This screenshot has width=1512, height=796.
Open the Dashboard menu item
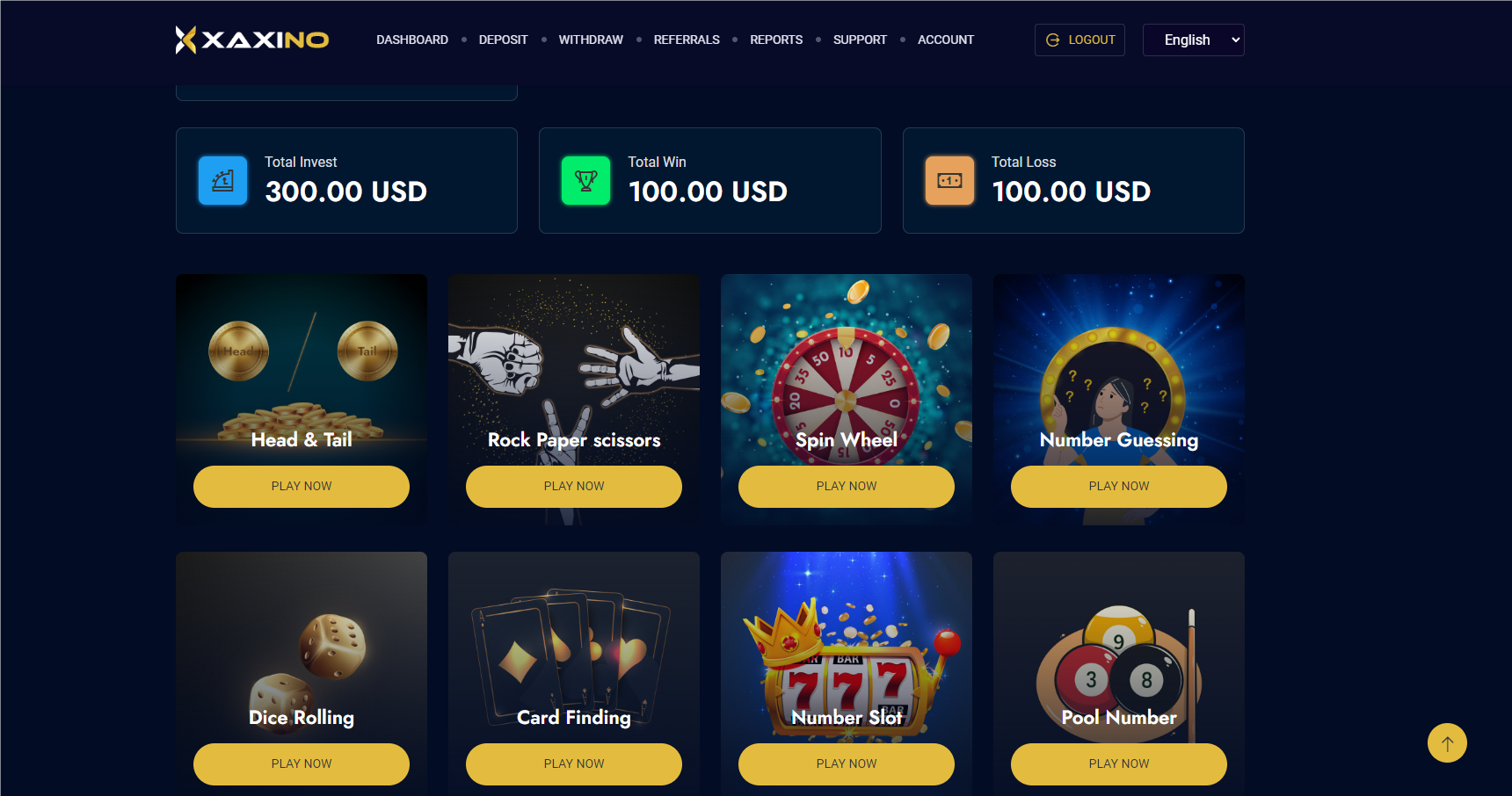412,40
